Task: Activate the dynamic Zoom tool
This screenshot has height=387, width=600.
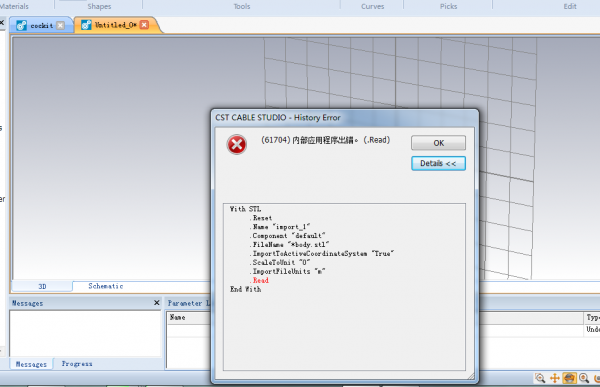Action: [x=584, y=378]
